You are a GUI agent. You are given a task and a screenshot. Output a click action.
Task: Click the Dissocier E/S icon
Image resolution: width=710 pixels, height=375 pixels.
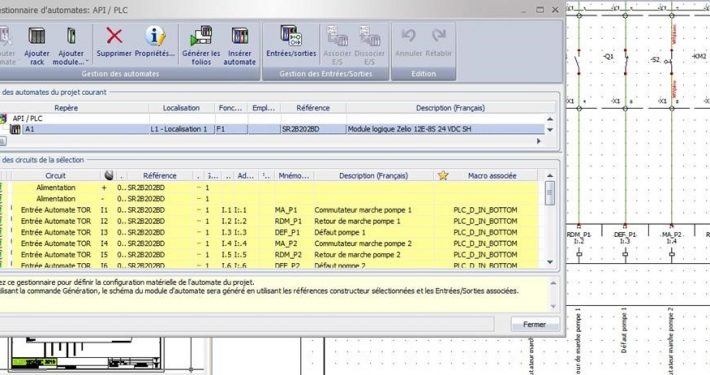click(369, 36)
